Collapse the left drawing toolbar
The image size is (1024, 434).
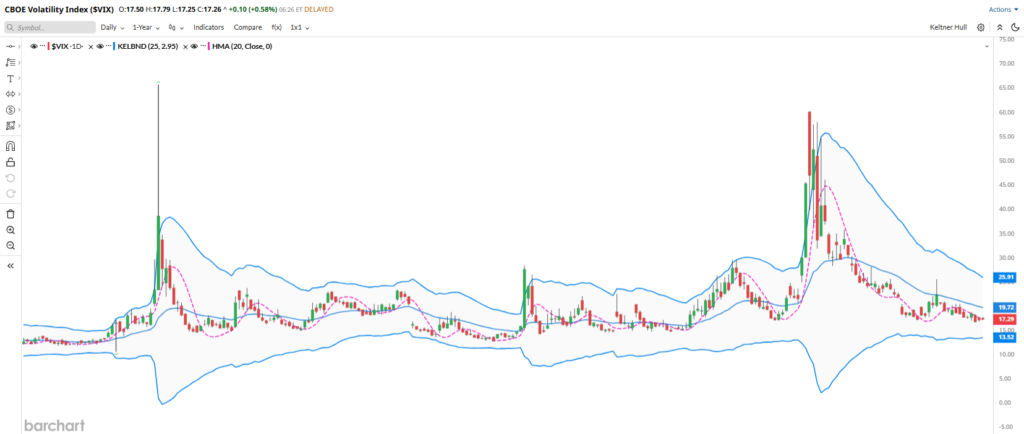click(x=10, y=266)
